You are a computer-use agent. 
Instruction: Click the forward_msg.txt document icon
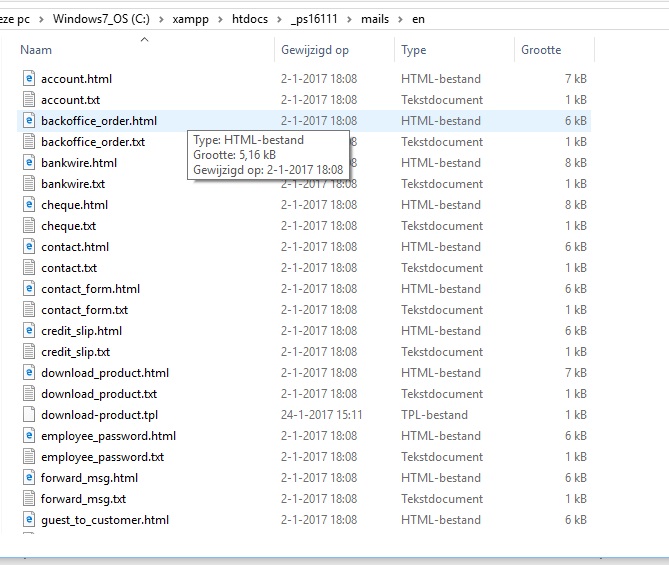click(x=29, y=498)
